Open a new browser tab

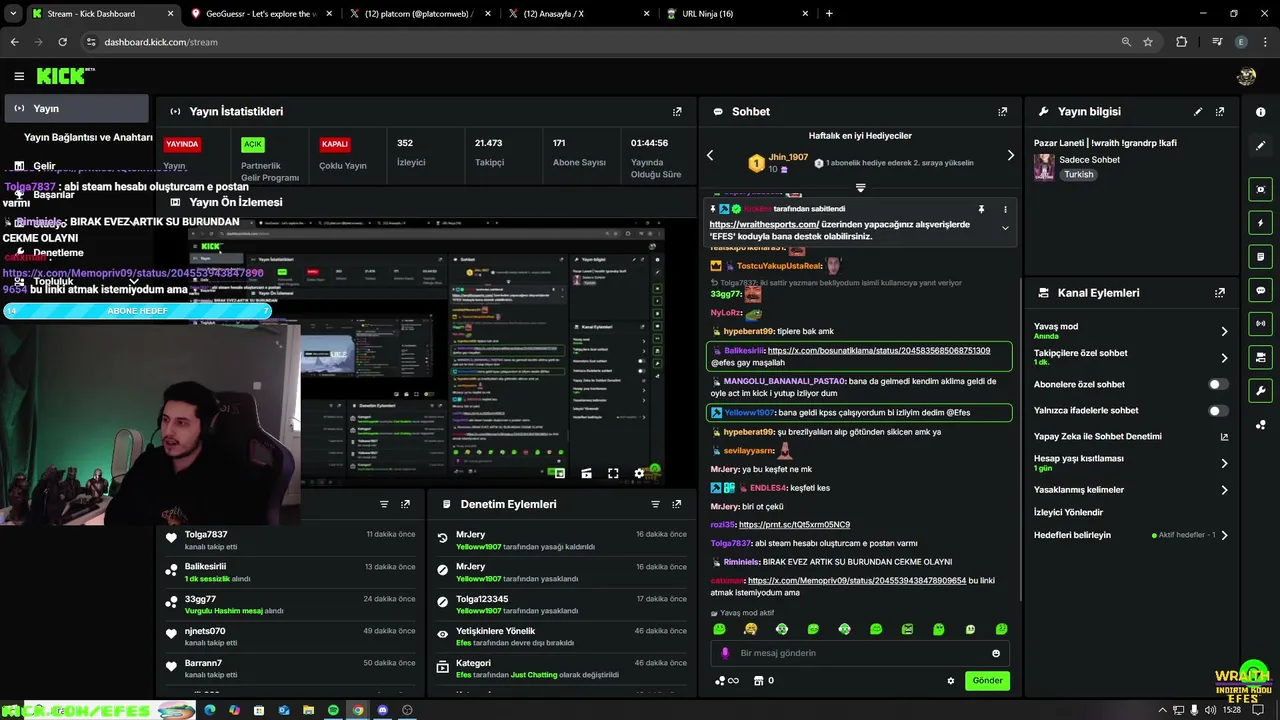pos(829,14)
